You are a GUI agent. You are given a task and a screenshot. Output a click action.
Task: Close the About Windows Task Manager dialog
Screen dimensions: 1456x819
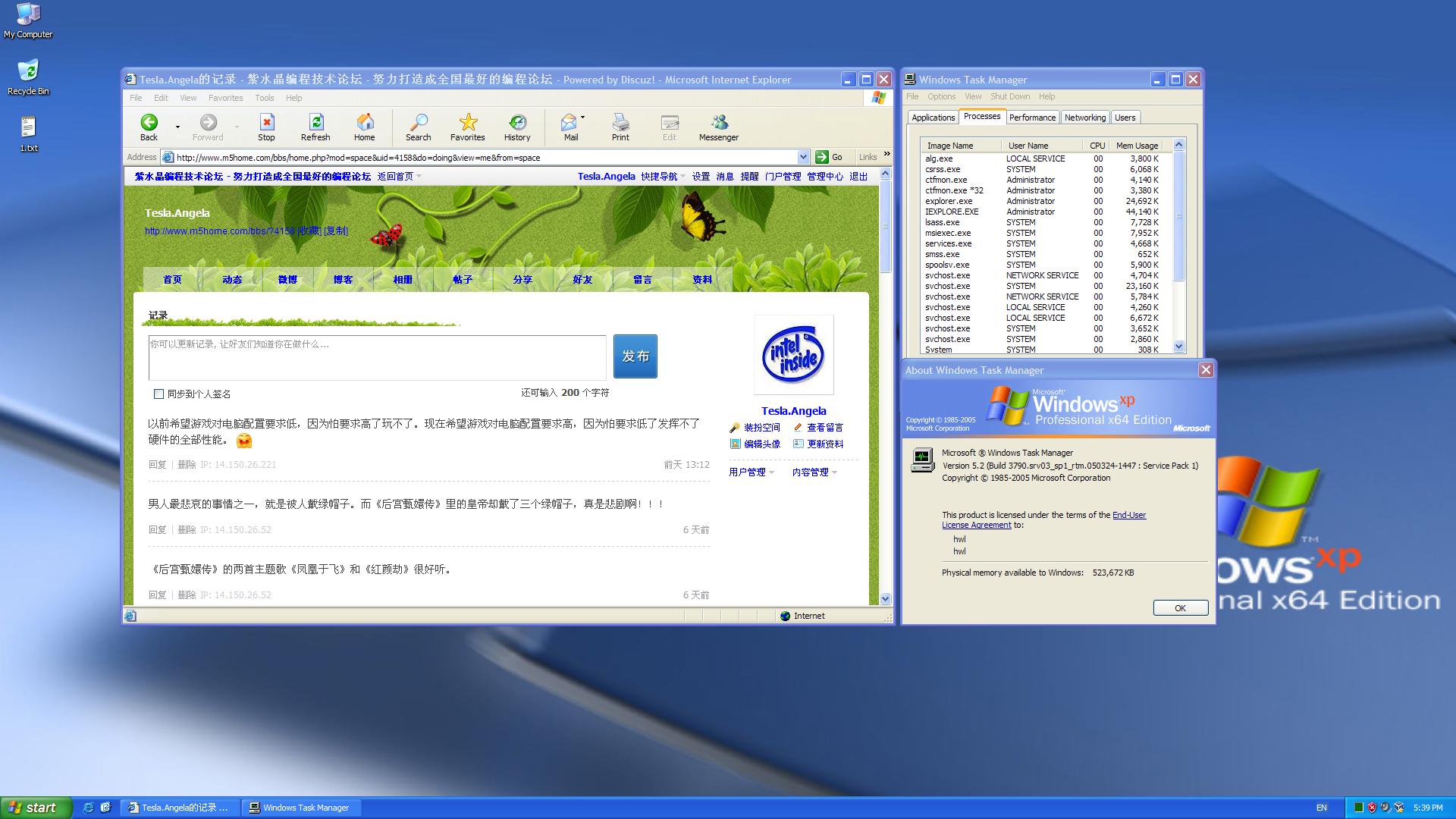tap(1206, 370)
